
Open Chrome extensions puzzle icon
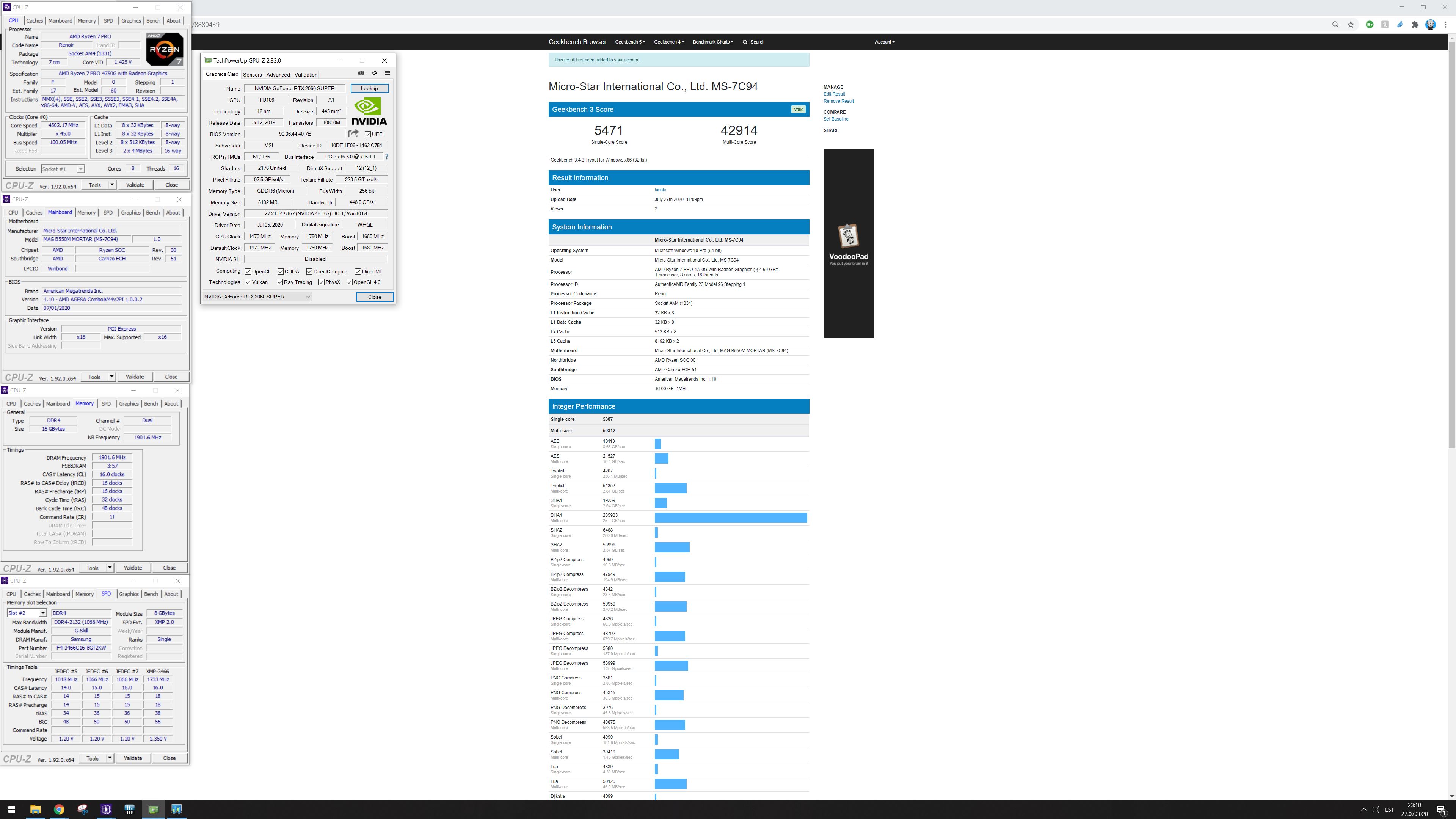1415,24
